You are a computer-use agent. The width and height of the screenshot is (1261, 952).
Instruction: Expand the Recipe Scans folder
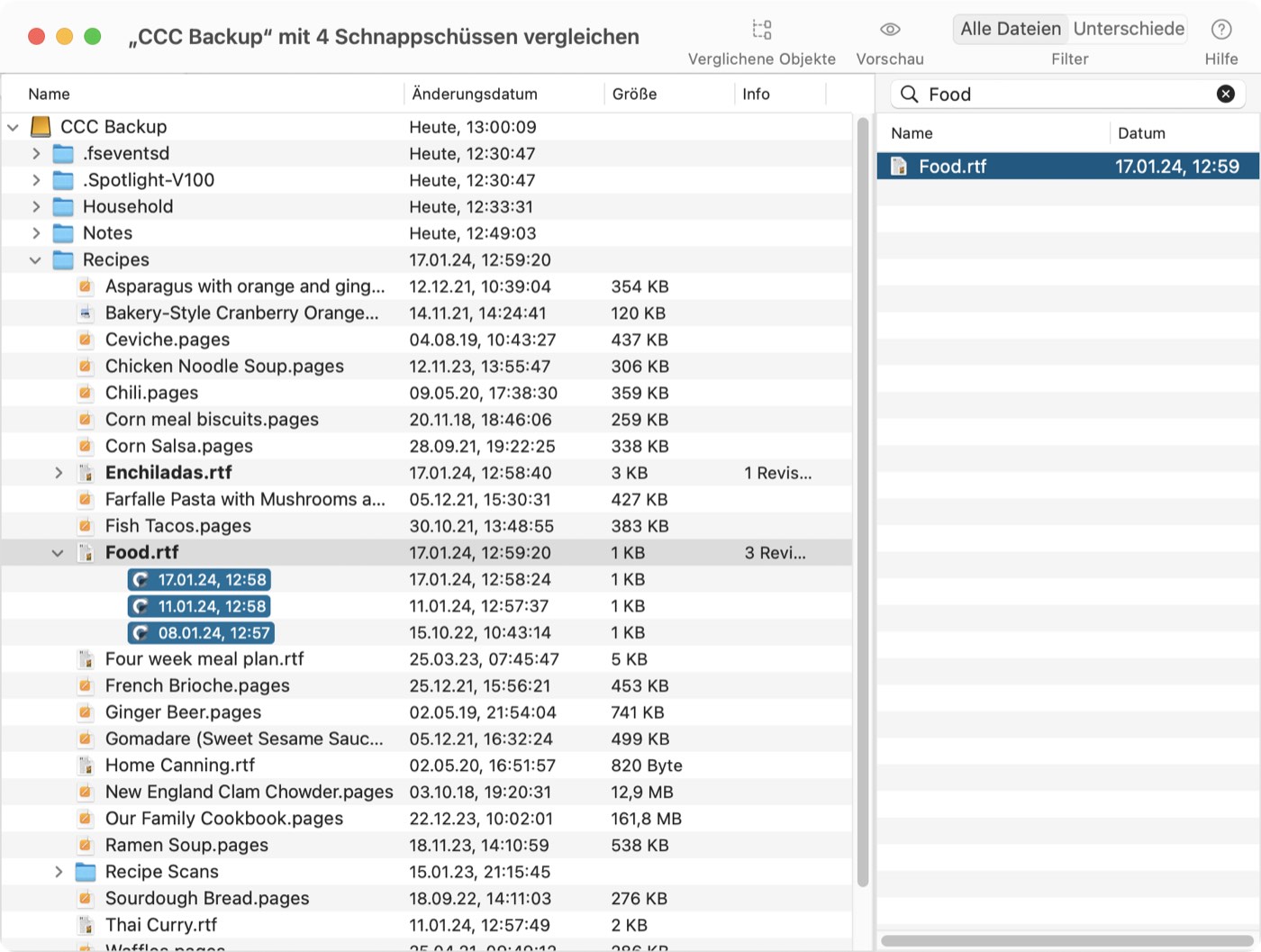[59, 872]
